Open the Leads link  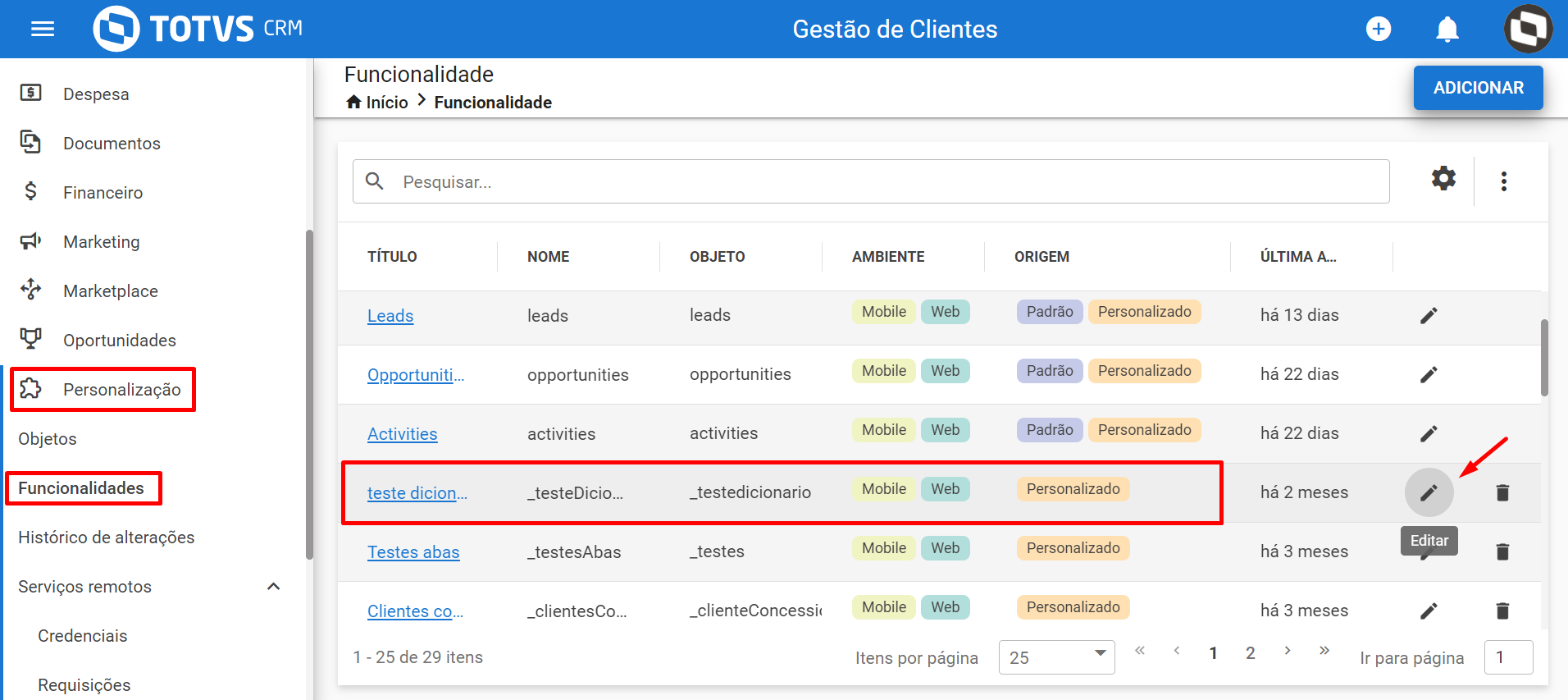[390, 316]
